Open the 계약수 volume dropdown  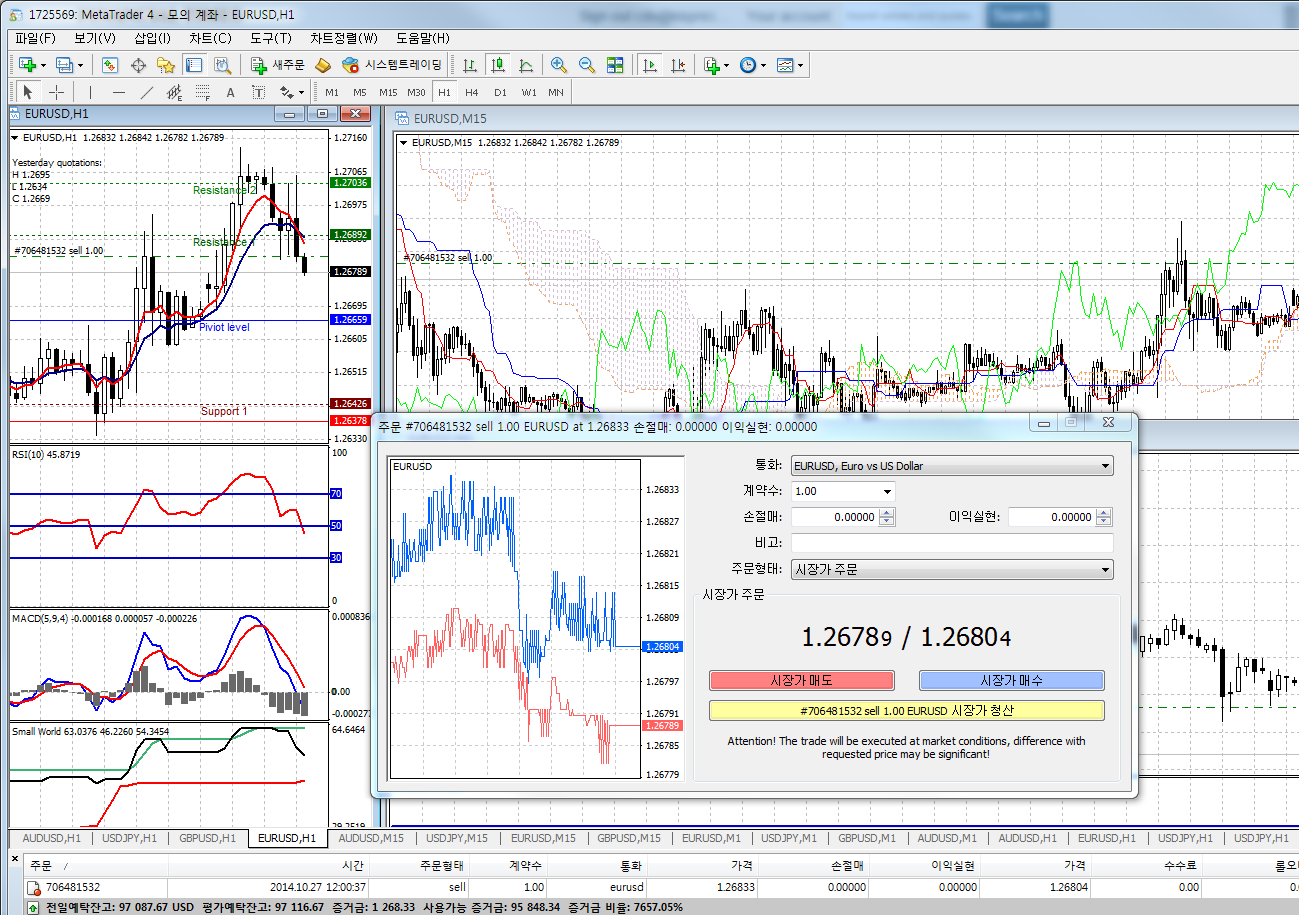click(887, 492)
